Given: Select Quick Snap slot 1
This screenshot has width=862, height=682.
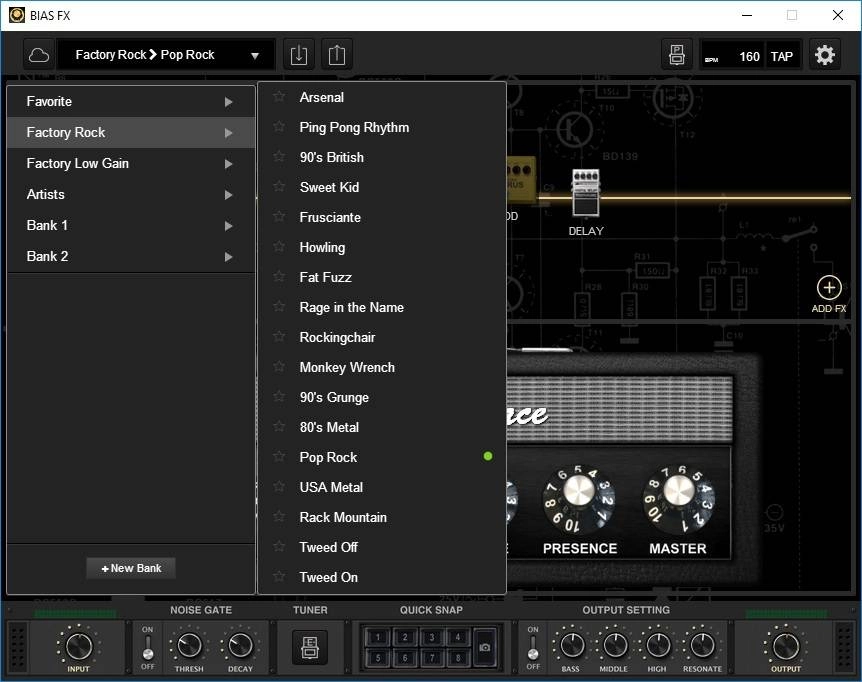Looking at the screenshot, I should click(378, 637).
